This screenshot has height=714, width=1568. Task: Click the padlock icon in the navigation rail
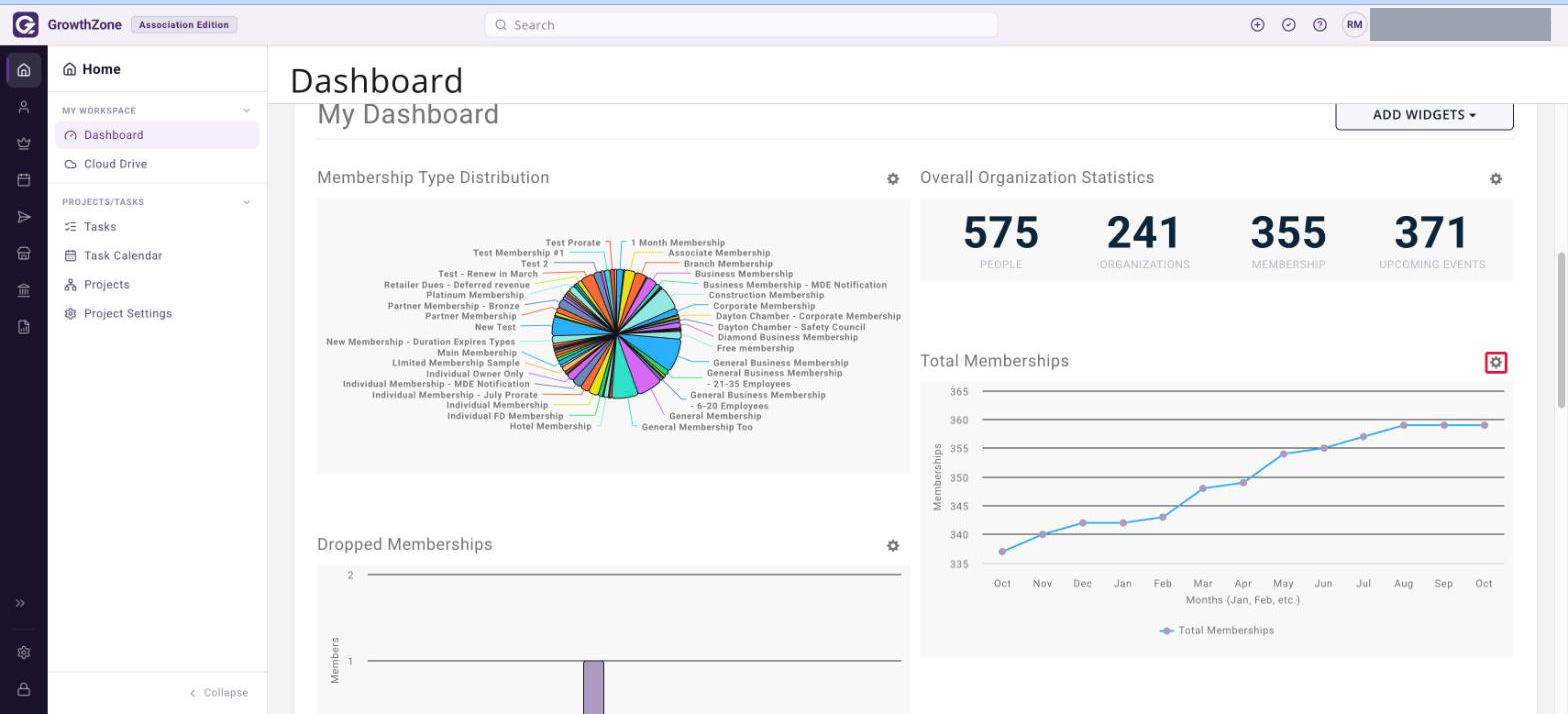pyautogui.click(x=24, y=689)
